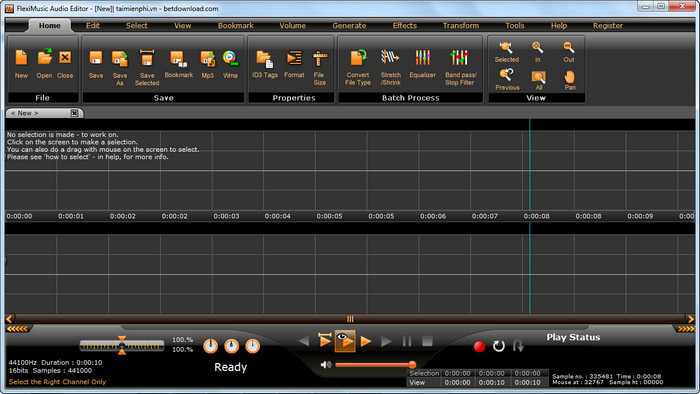This screenshot has width=700, height=394.
Task: Click the Bookmark save icon
Action: 178,58
